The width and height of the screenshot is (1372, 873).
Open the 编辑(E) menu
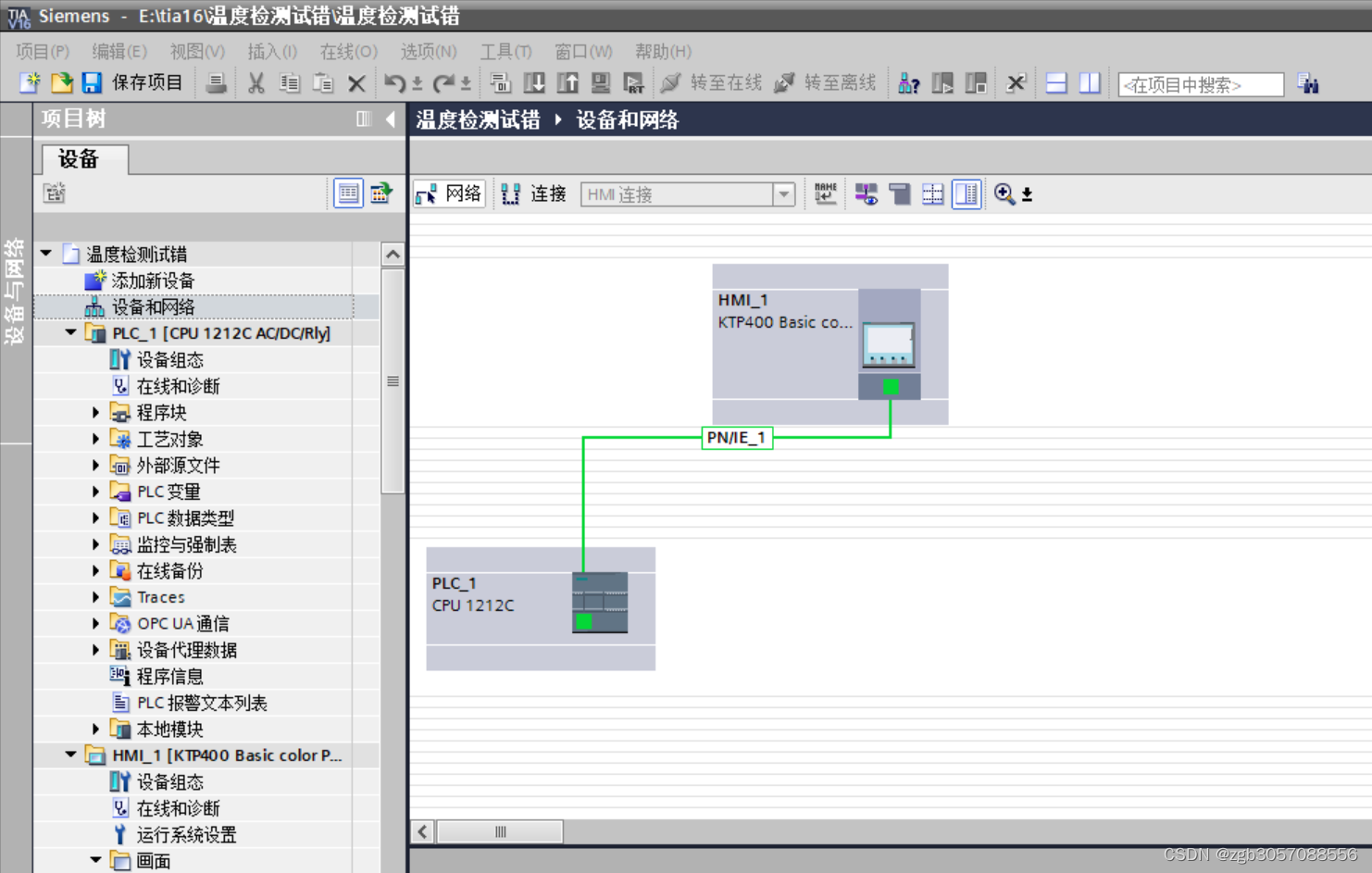[x=119, y=52]
